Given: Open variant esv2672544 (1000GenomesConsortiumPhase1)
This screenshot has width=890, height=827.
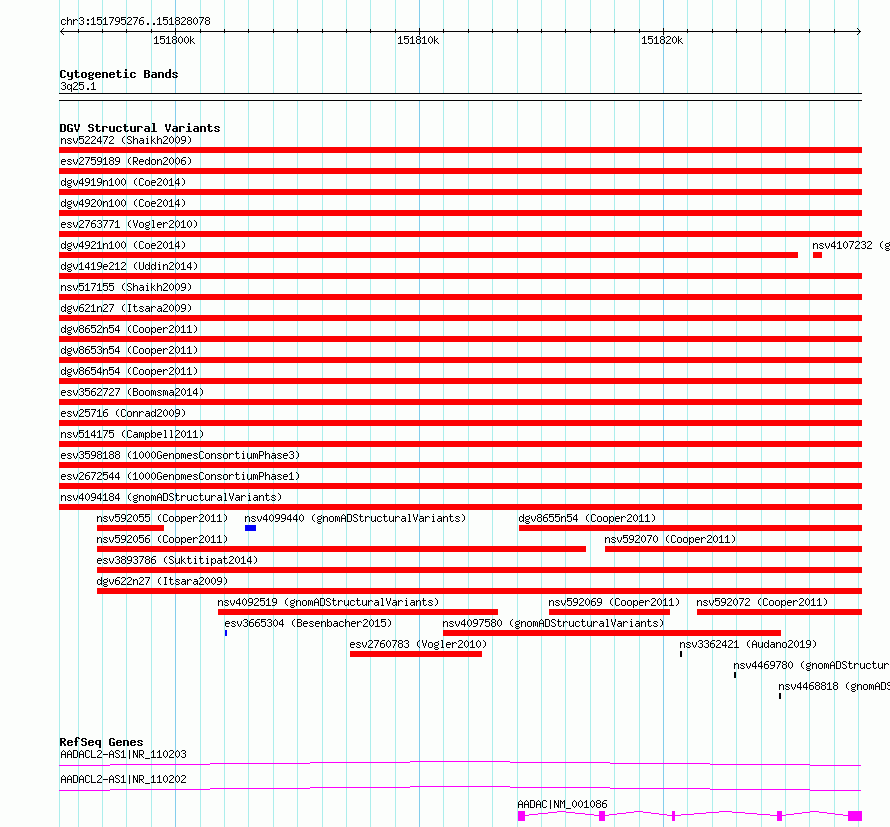Looking at the screenshot, I should tap(460, 486).
